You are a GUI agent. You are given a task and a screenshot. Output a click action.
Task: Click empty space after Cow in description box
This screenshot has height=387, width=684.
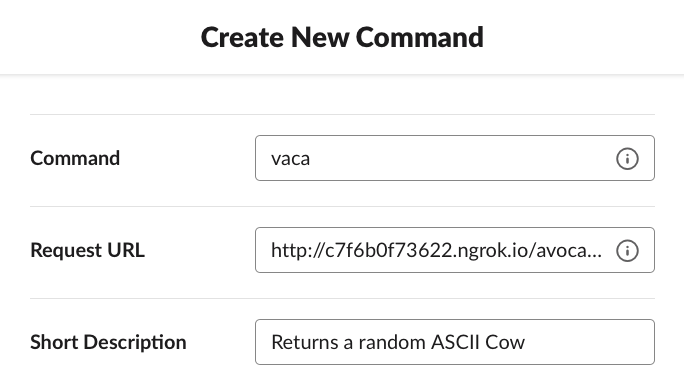589,342
